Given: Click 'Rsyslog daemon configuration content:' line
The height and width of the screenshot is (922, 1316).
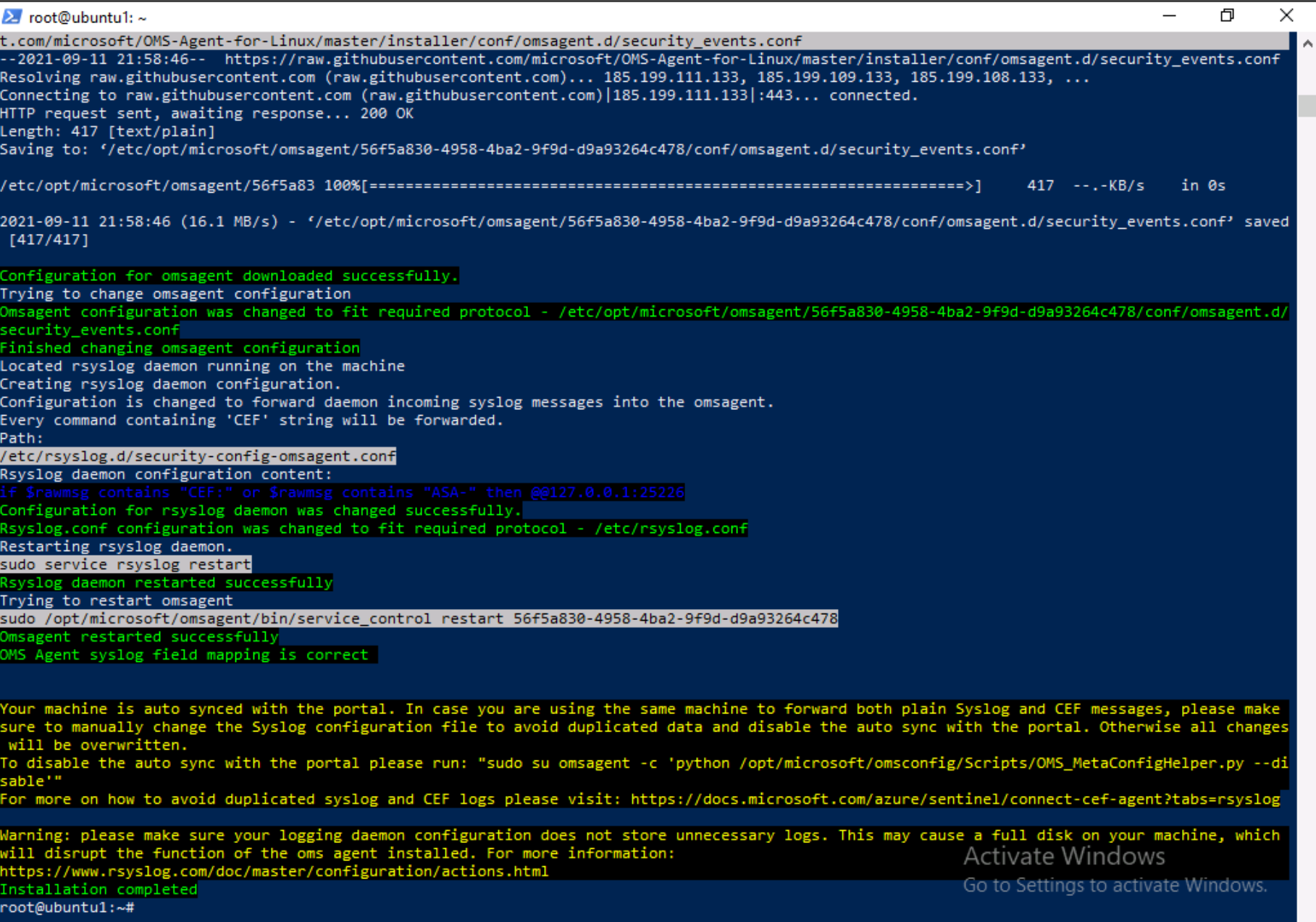Looking at the screenshot, I should point(167,474).
